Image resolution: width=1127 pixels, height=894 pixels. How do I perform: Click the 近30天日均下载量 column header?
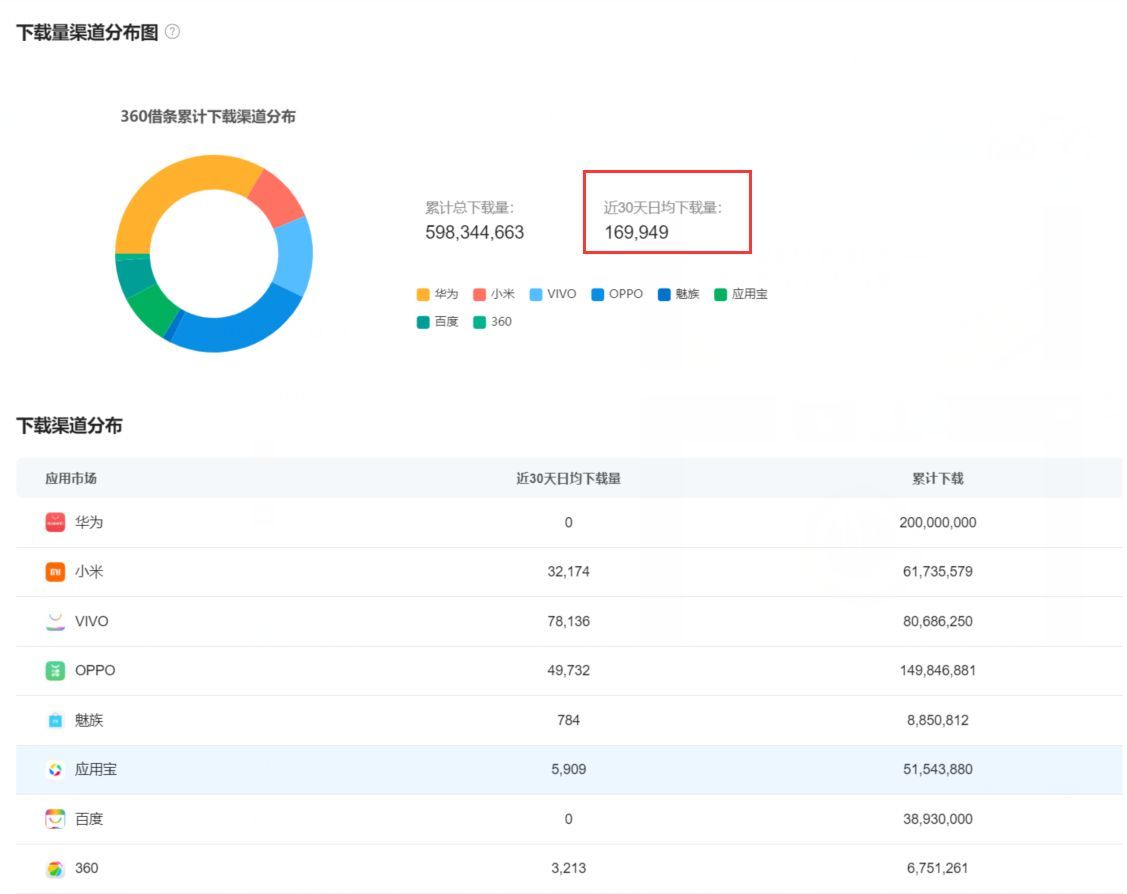[568, 478]
